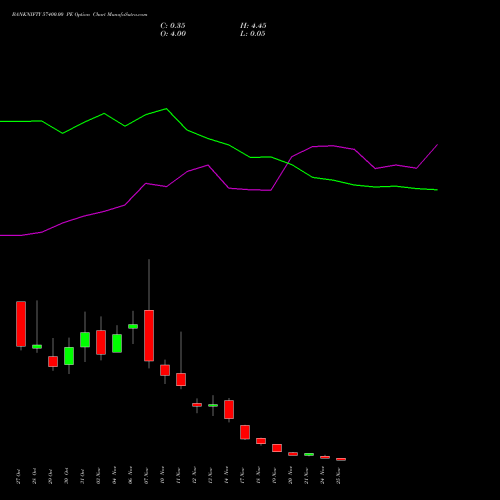Click the '27 Oct' date label

pos(18,476)
